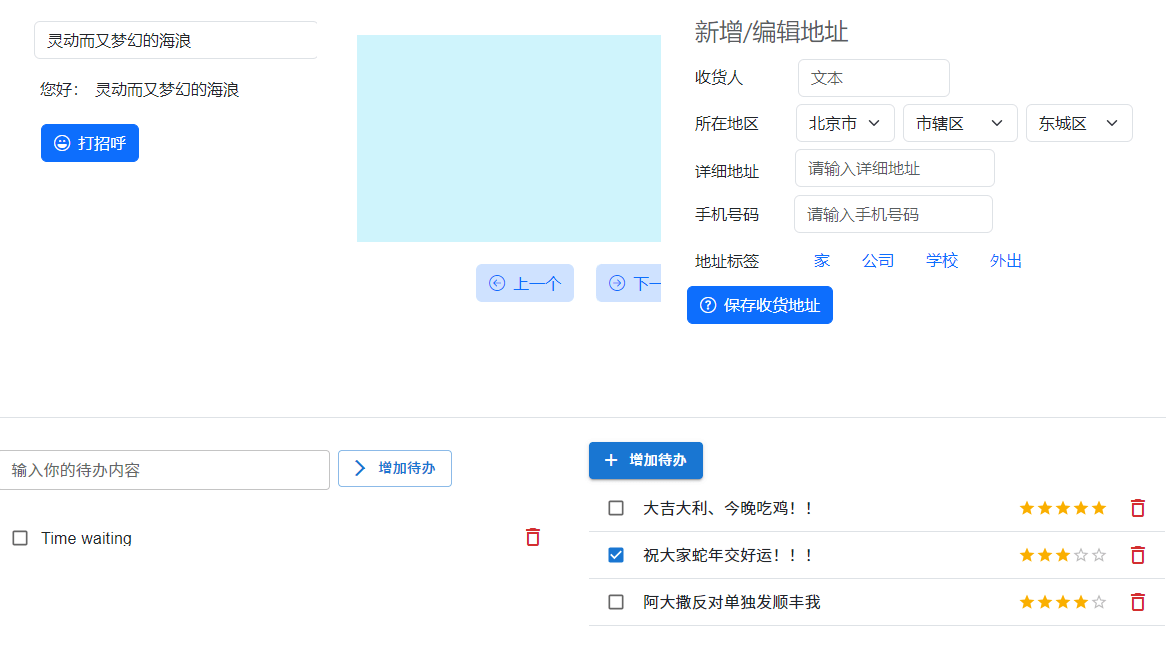Viewport: 1166px width, 645px height.
Task: Click the right arrow icon in 下一个 button
Action: 617,283
